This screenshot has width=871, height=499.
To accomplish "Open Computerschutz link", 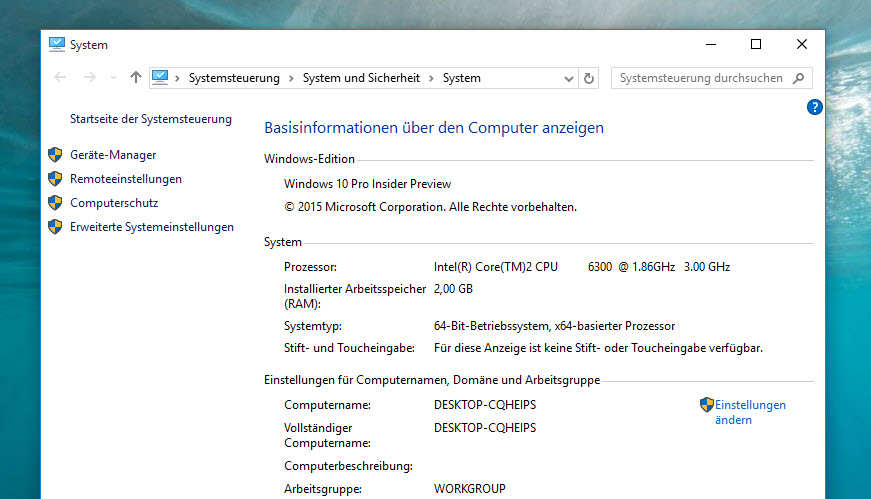I will point(114,203).
